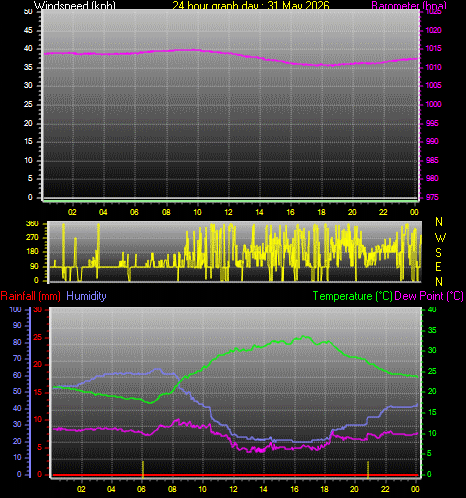
Task: Click hour label 00 under the windspeed graph
Action: point(414,212)
